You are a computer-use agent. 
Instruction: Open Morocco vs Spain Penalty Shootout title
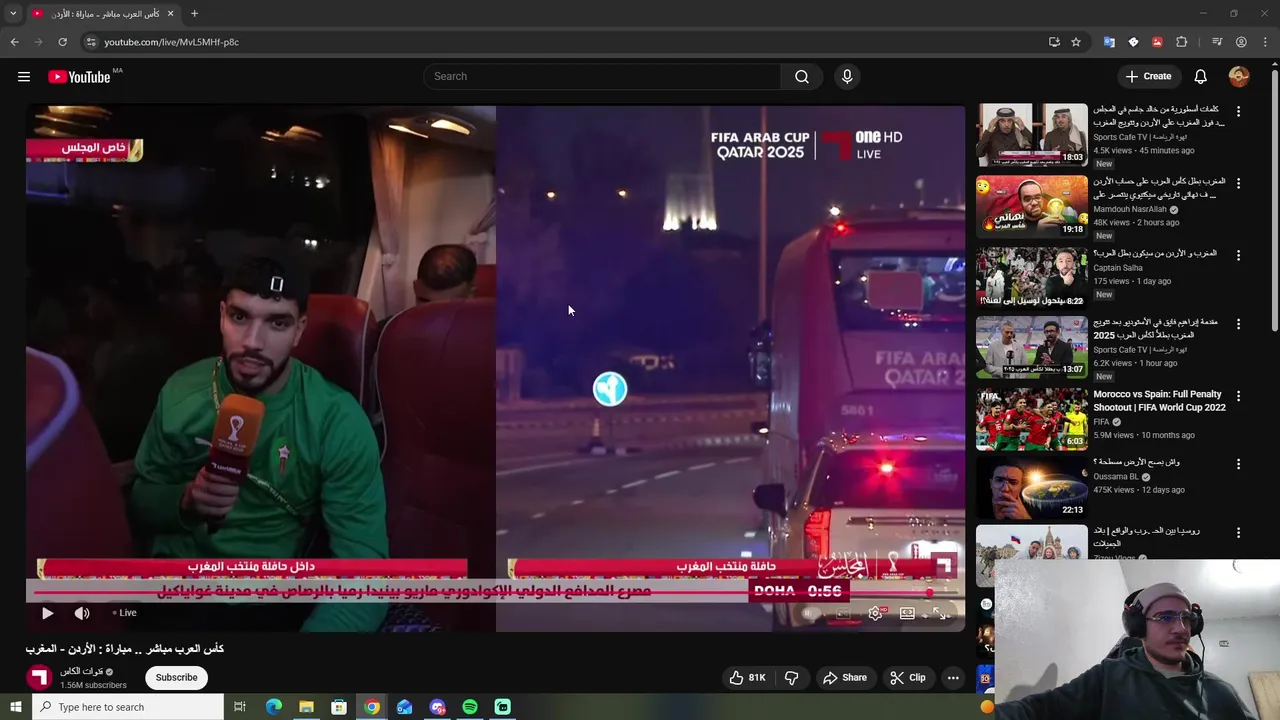click(x=1159, y=401)
